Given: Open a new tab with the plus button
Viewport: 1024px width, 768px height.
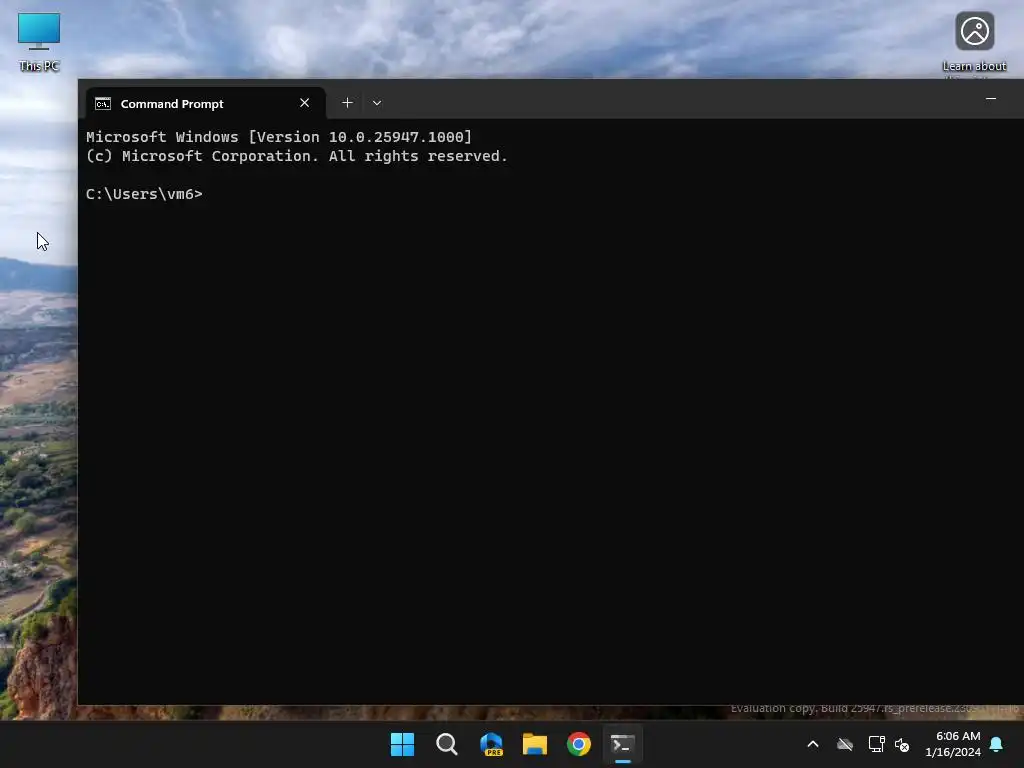Looking at the screenshot, I should click(x=347, y=103).
